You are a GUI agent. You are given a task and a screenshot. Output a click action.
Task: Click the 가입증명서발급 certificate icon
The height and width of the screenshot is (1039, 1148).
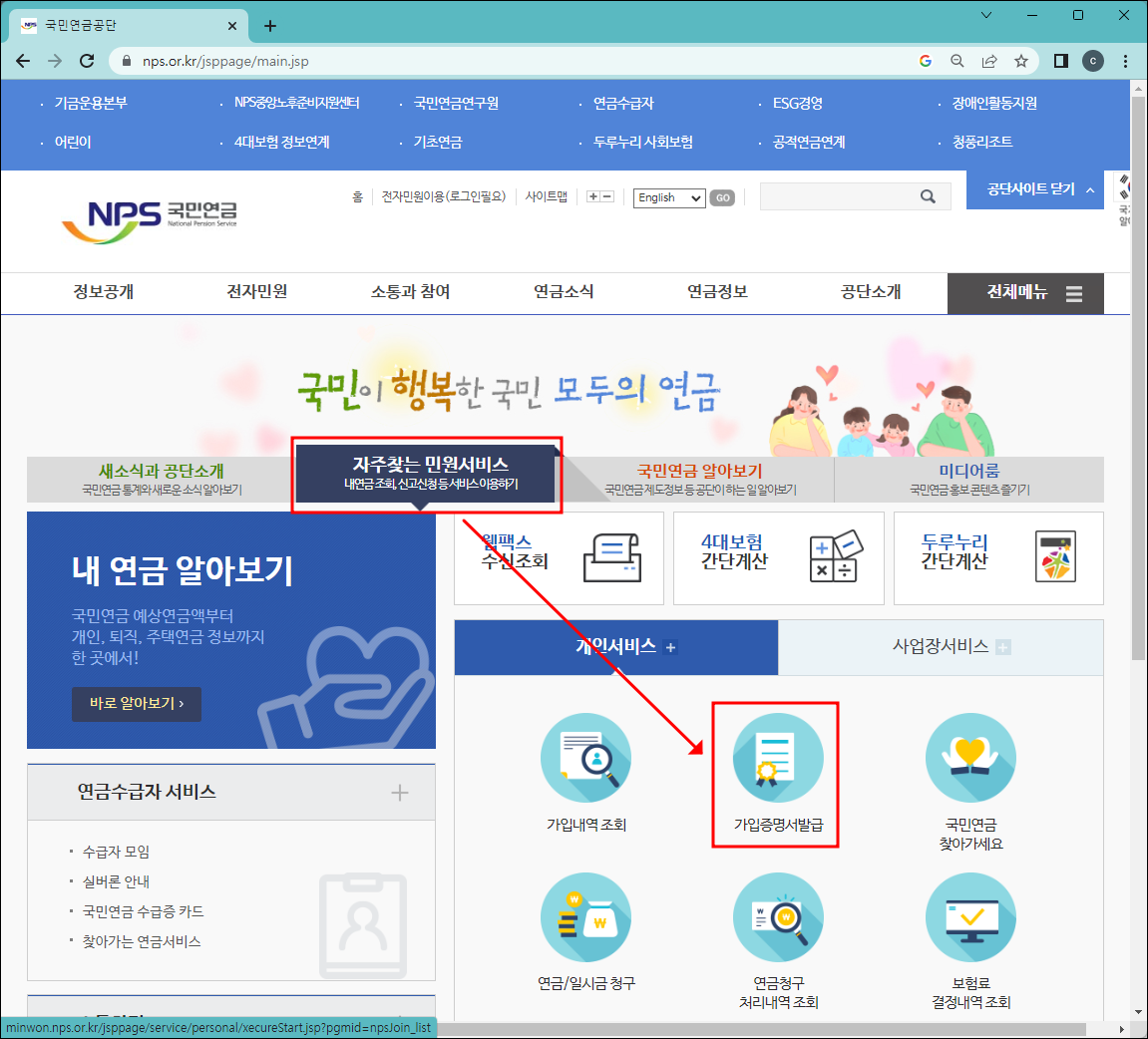coord(778,758)
